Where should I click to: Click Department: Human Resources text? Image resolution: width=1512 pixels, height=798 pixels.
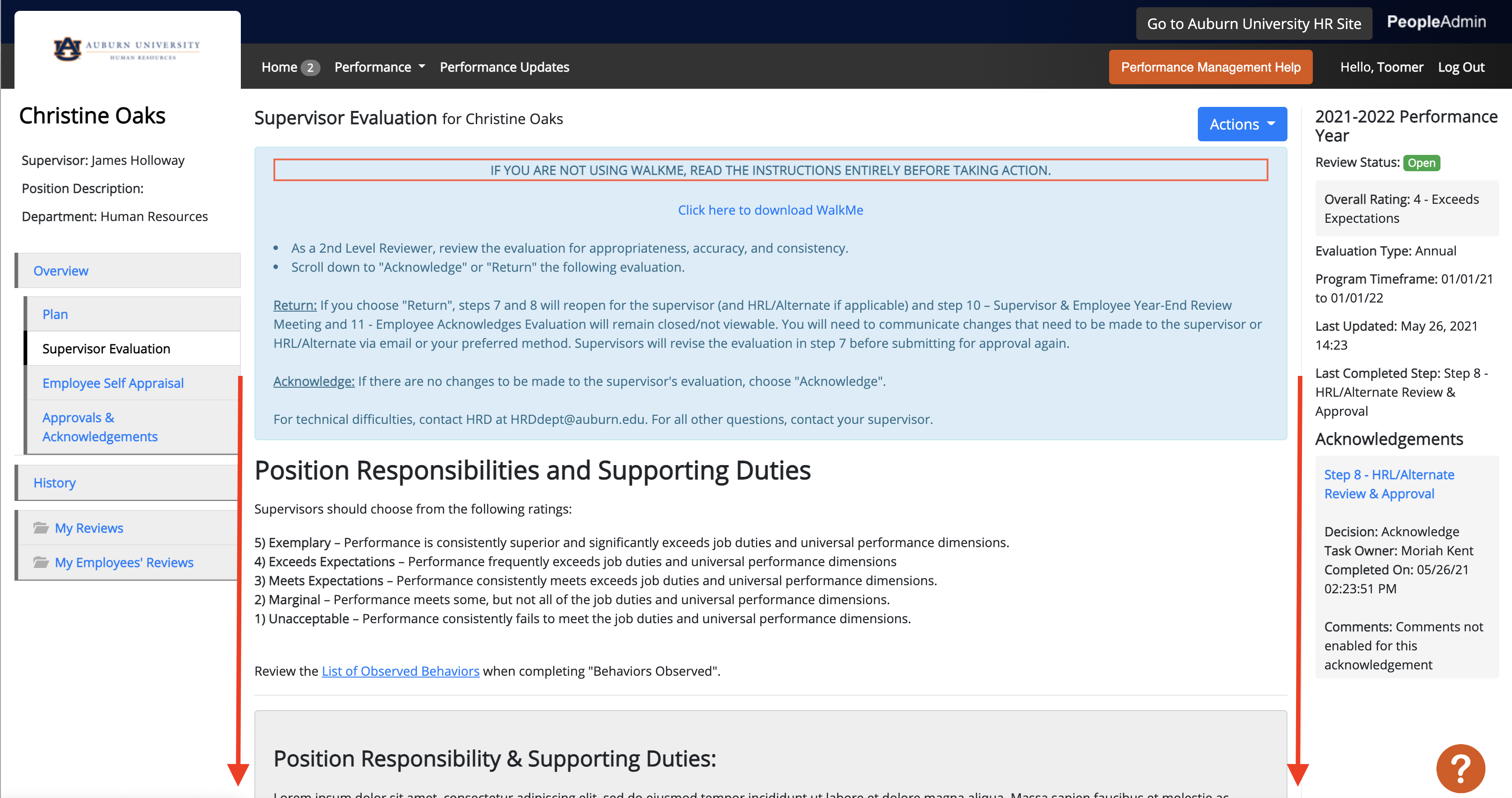[115, 216]
